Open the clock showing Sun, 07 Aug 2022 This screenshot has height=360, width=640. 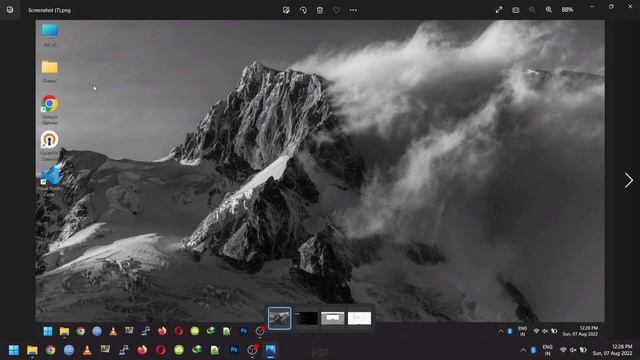tap(612, 350)
